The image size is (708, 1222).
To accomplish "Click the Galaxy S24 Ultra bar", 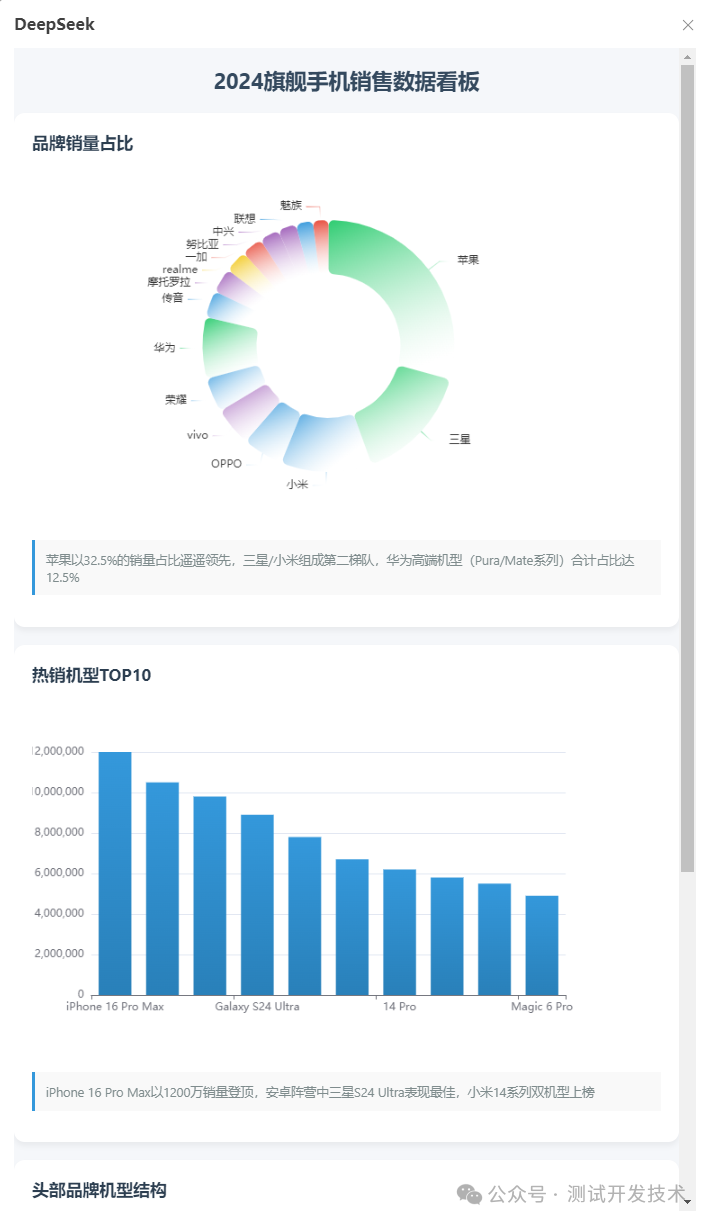I will [x=257, y=905].
